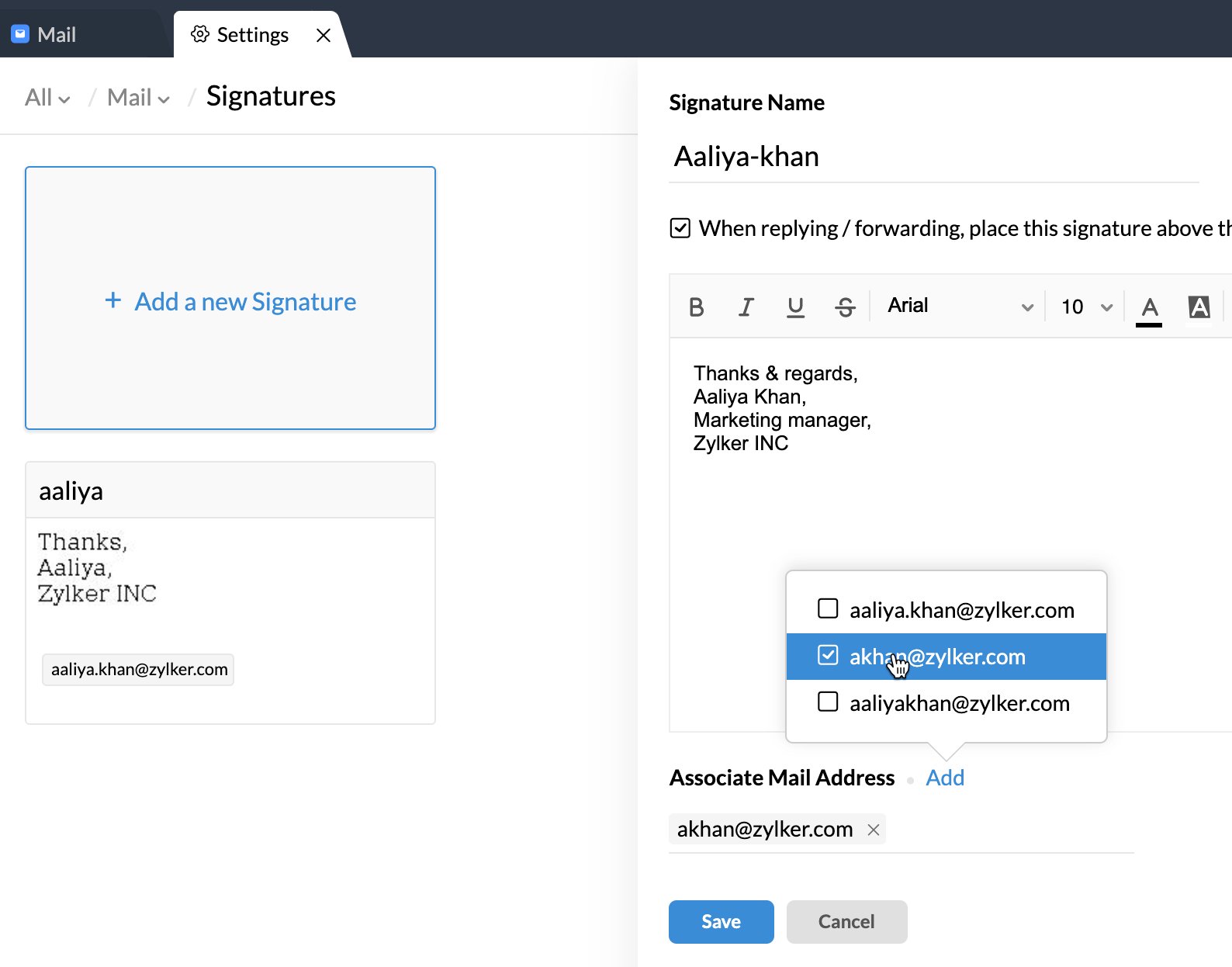Remove akhan@zylker.com from associated addresses
1232x967 pixels.
point(874,830)
